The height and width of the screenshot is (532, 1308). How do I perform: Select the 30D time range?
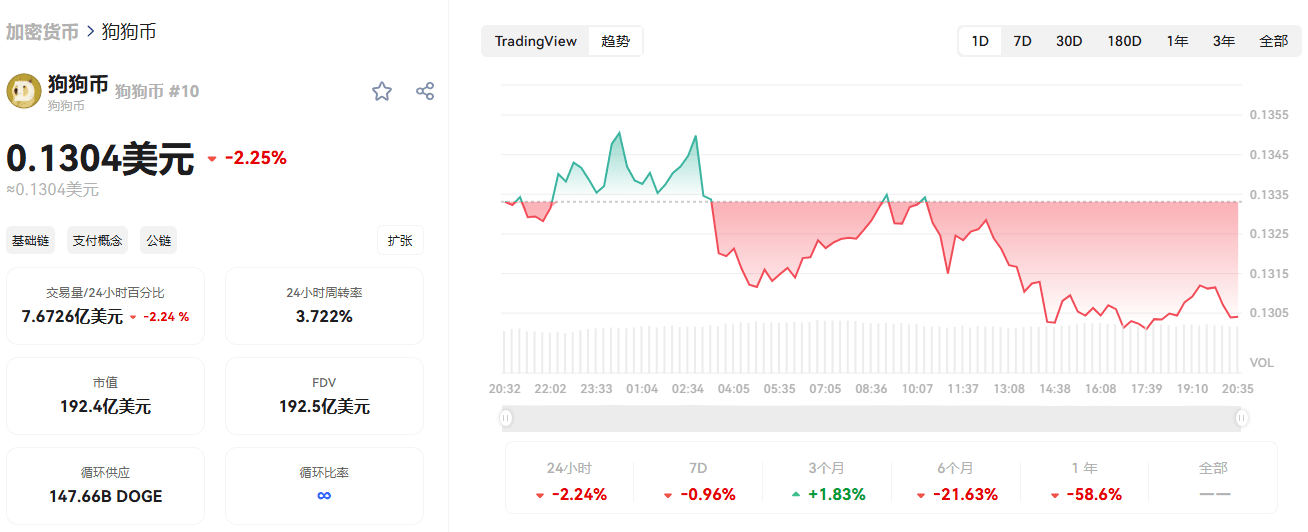pyautogui.click(x=1069, y=41)
